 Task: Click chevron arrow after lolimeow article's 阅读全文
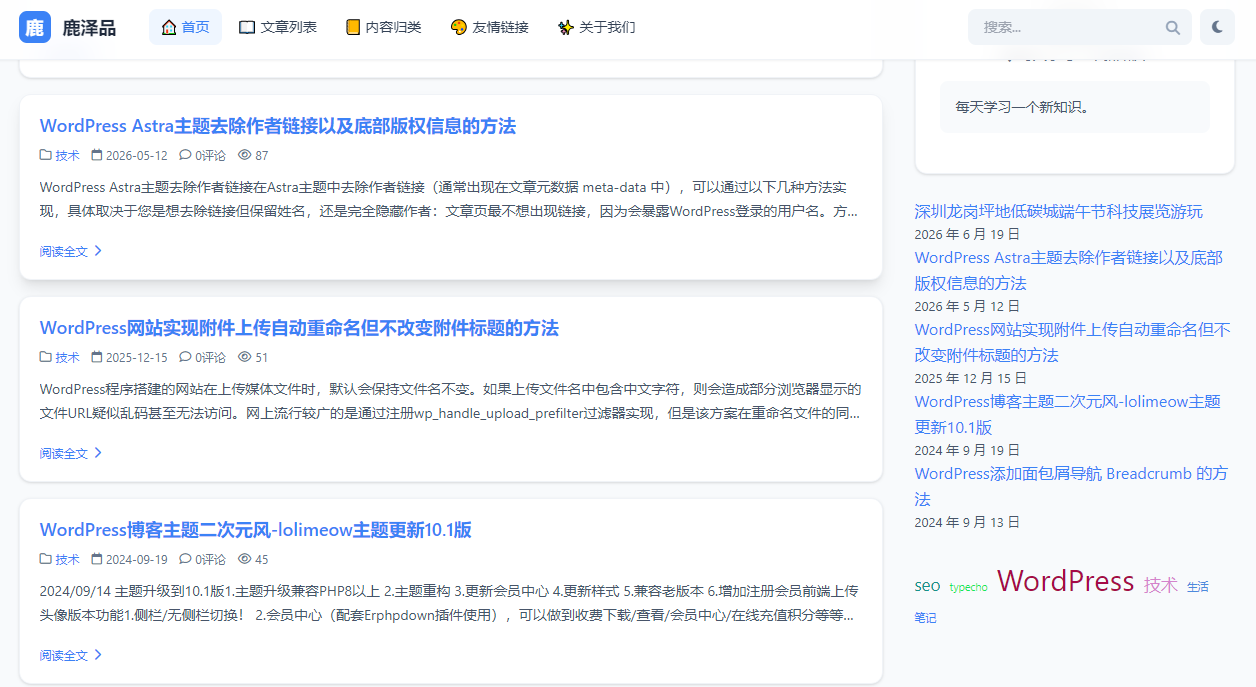(98, 655)
